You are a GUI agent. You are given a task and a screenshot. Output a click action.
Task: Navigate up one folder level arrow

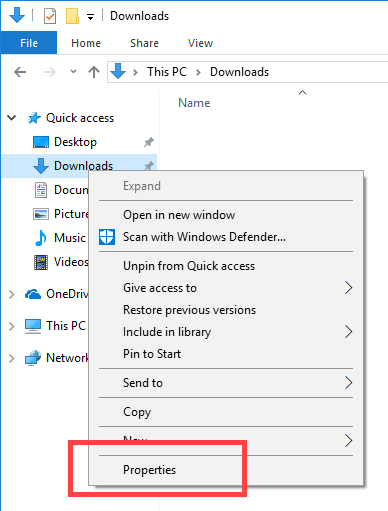click(94, 72)
